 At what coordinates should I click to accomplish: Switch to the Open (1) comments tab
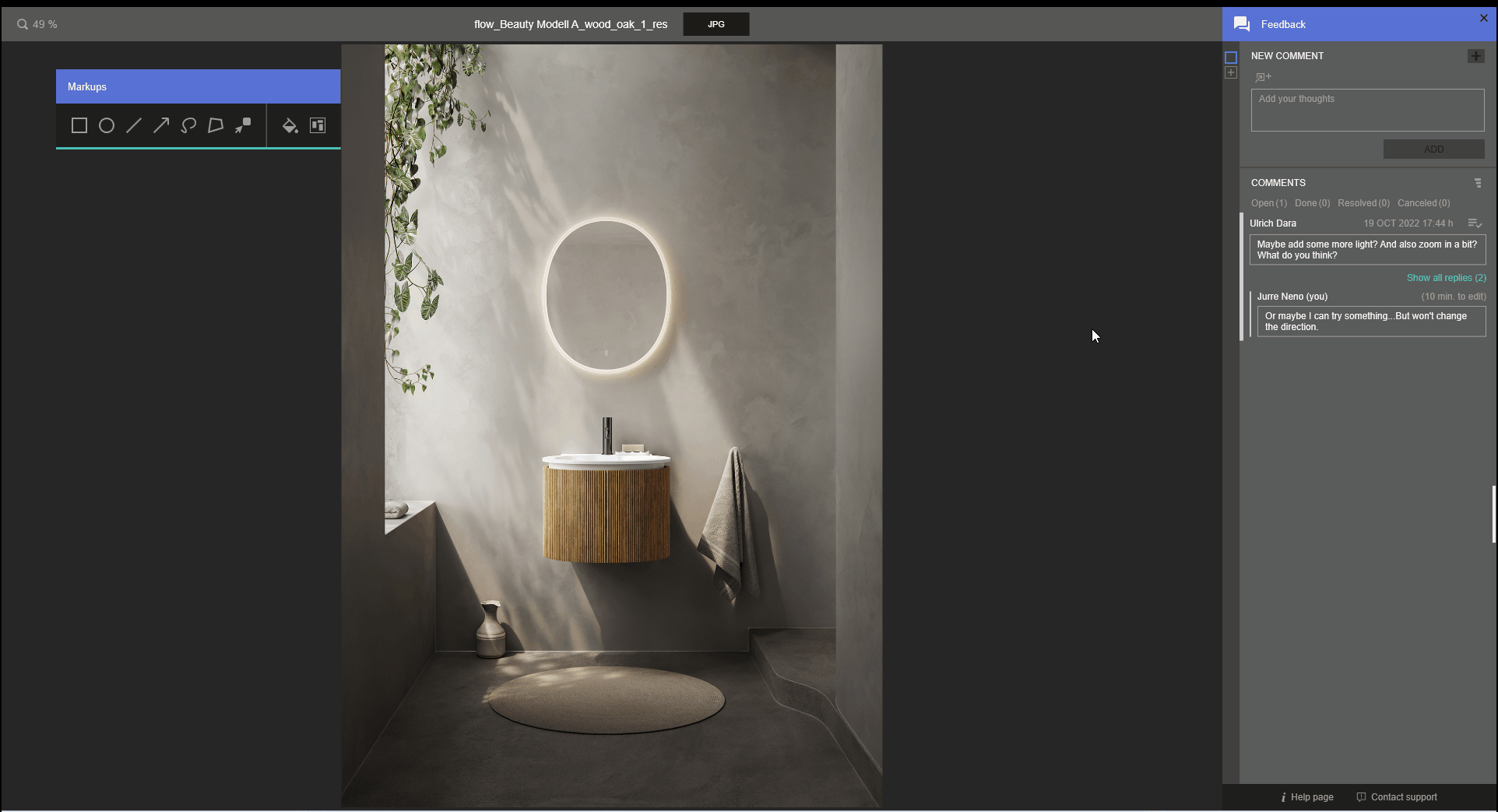(1268, 203)
